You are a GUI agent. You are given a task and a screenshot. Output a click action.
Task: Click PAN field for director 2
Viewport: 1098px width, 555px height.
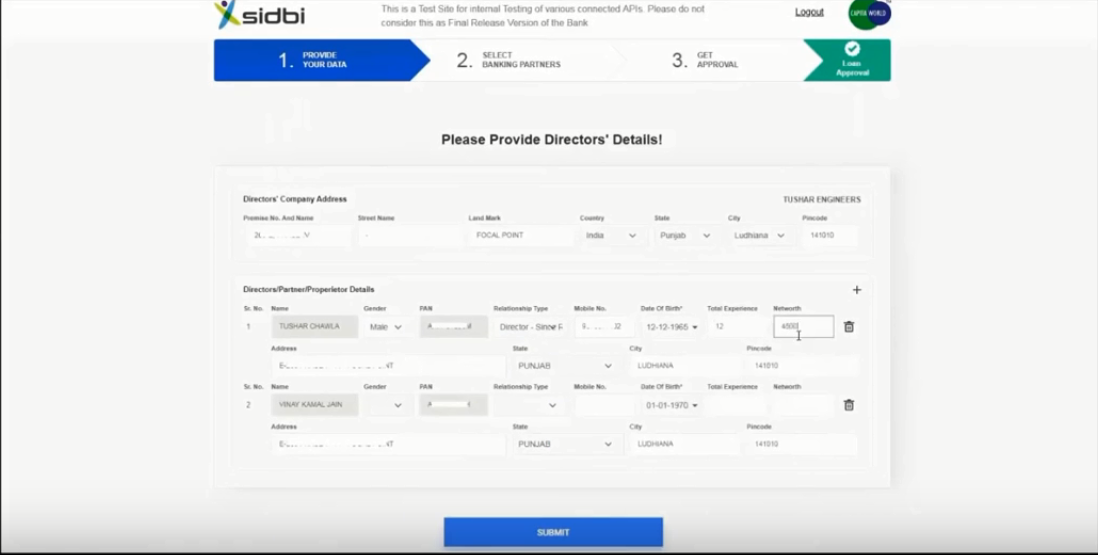coord(454,405)
